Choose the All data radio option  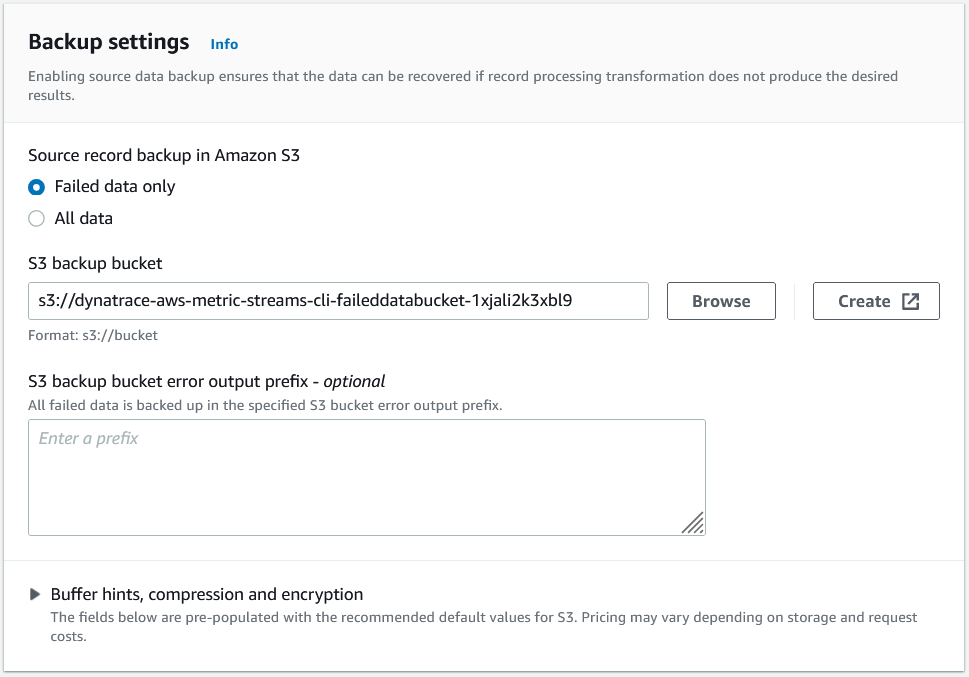pos(37,218)
